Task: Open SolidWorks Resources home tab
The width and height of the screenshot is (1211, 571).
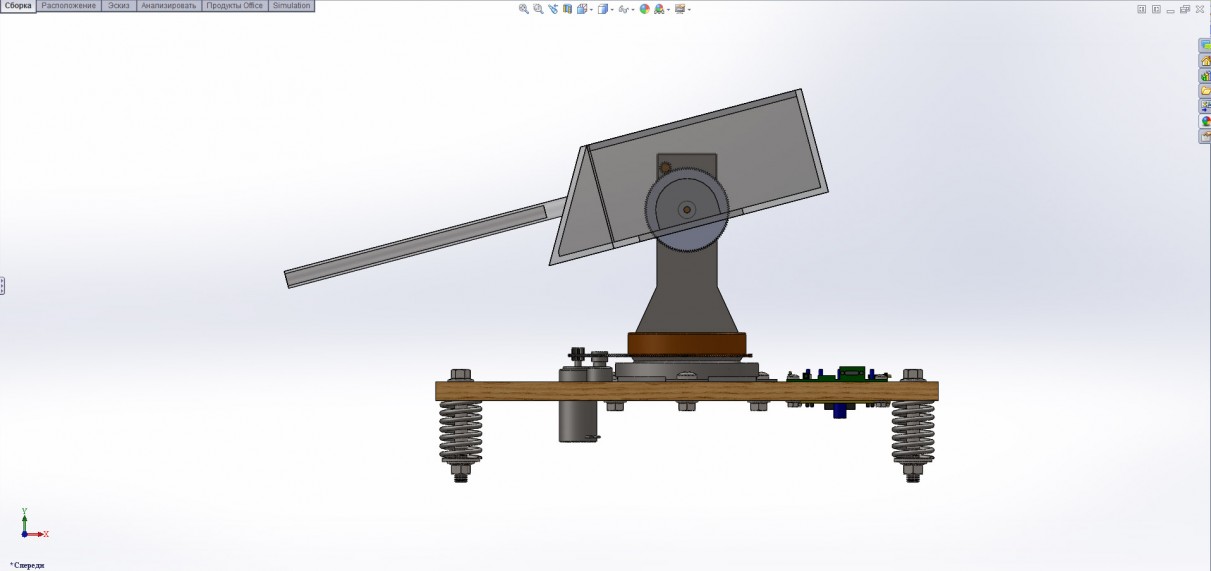Action: (x=1205, y=61)
